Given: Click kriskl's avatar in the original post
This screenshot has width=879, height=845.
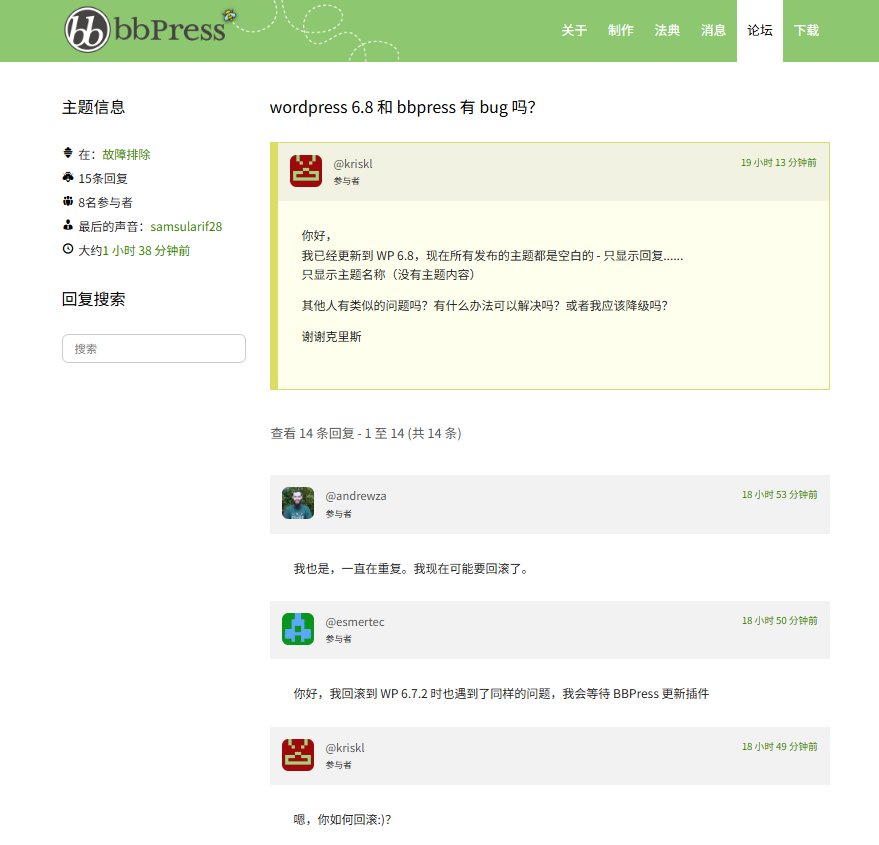Looking at the screenshot, I should pos(306,171).
